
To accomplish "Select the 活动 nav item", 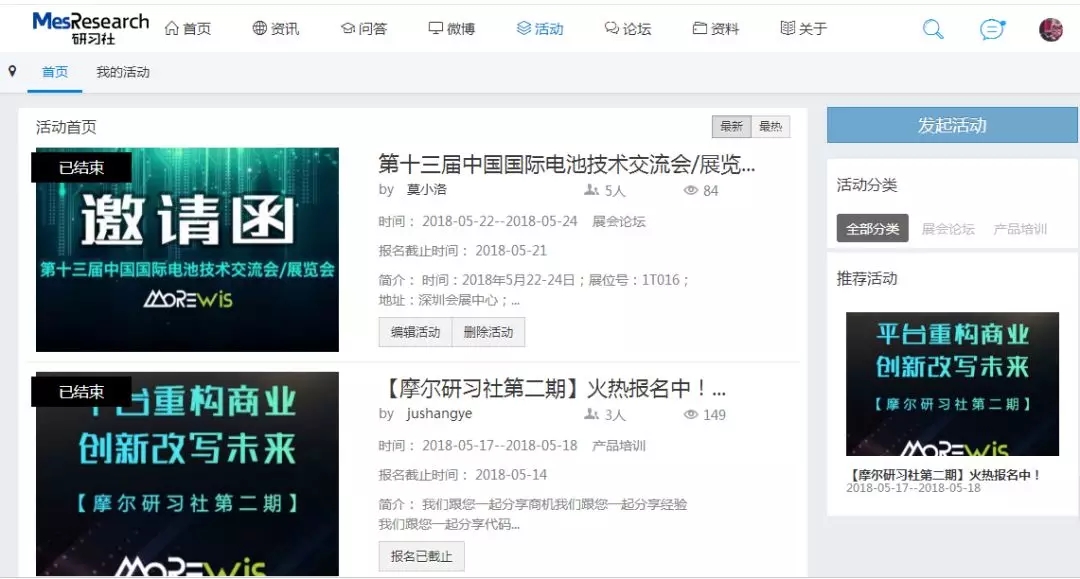I will click(540, 28).
